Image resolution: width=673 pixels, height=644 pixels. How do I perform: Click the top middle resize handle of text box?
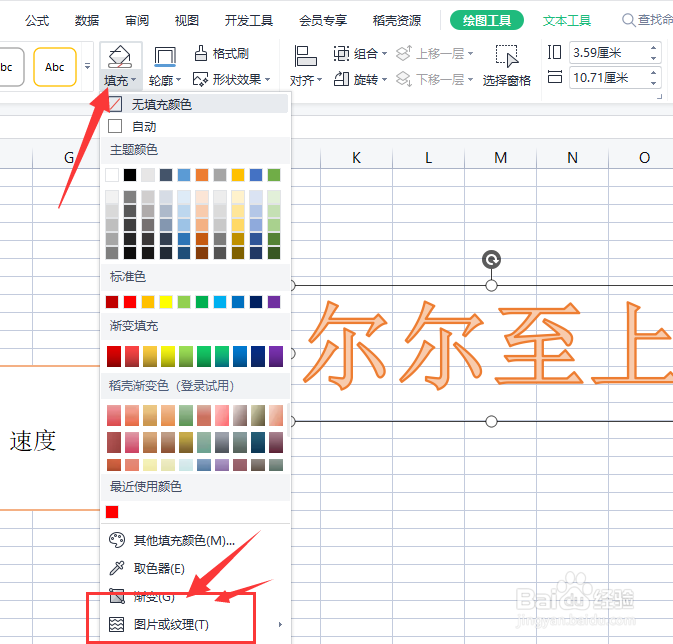click(x=491, y=286)
